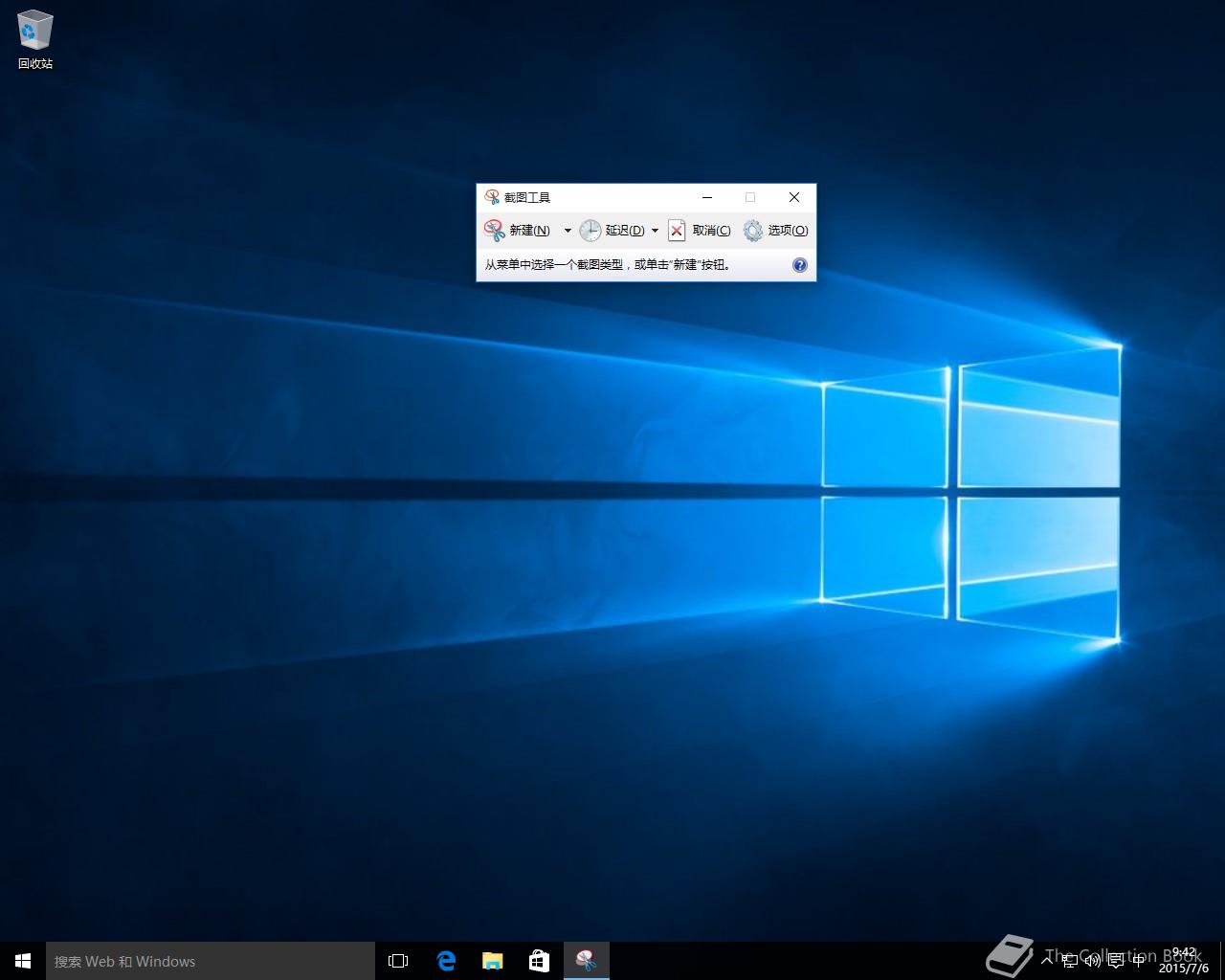Open the volume speaker tray icon
Image resolution: width=1225 pixels, height=980 pixels.
[1092, 960]
